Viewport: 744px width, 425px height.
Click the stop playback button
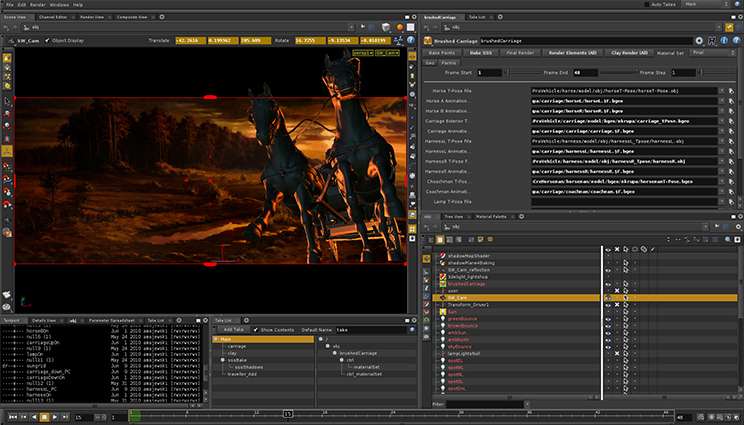coord(44,417)
